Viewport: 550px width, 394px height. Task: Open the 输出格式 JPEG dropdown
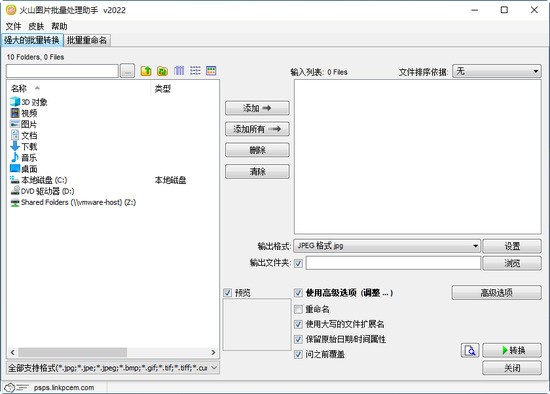tap(387, 246)
